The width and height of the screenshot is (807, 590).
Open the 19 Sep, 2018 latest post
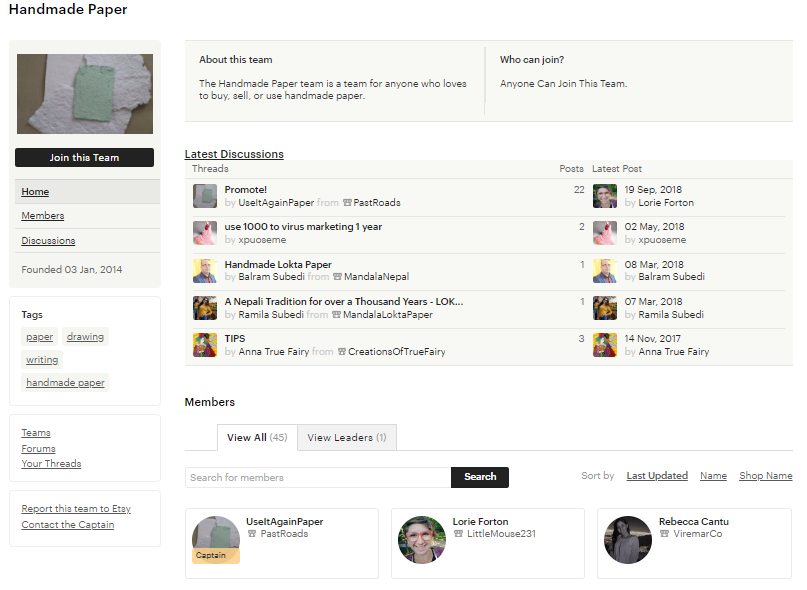pyautogui.click(x=653, y=189)
